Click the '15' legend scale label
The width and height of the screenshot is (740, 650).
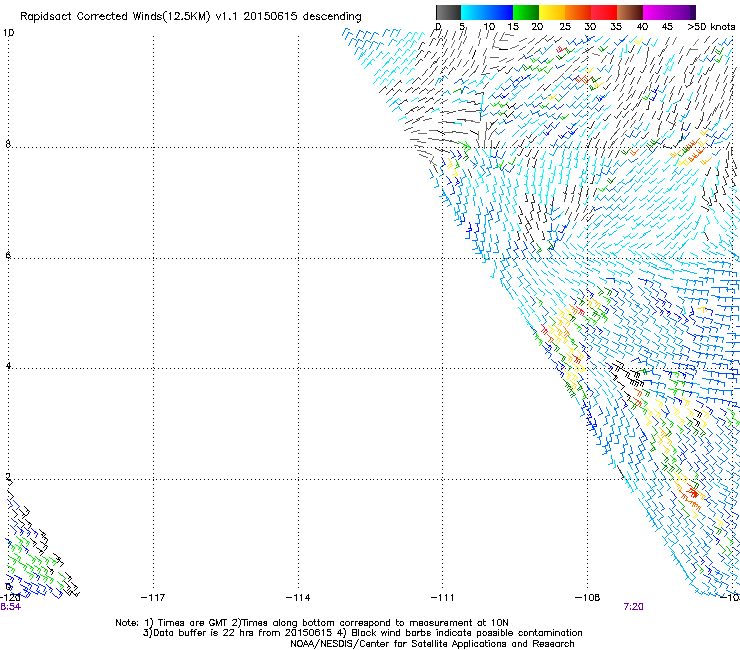pos(513,27)
